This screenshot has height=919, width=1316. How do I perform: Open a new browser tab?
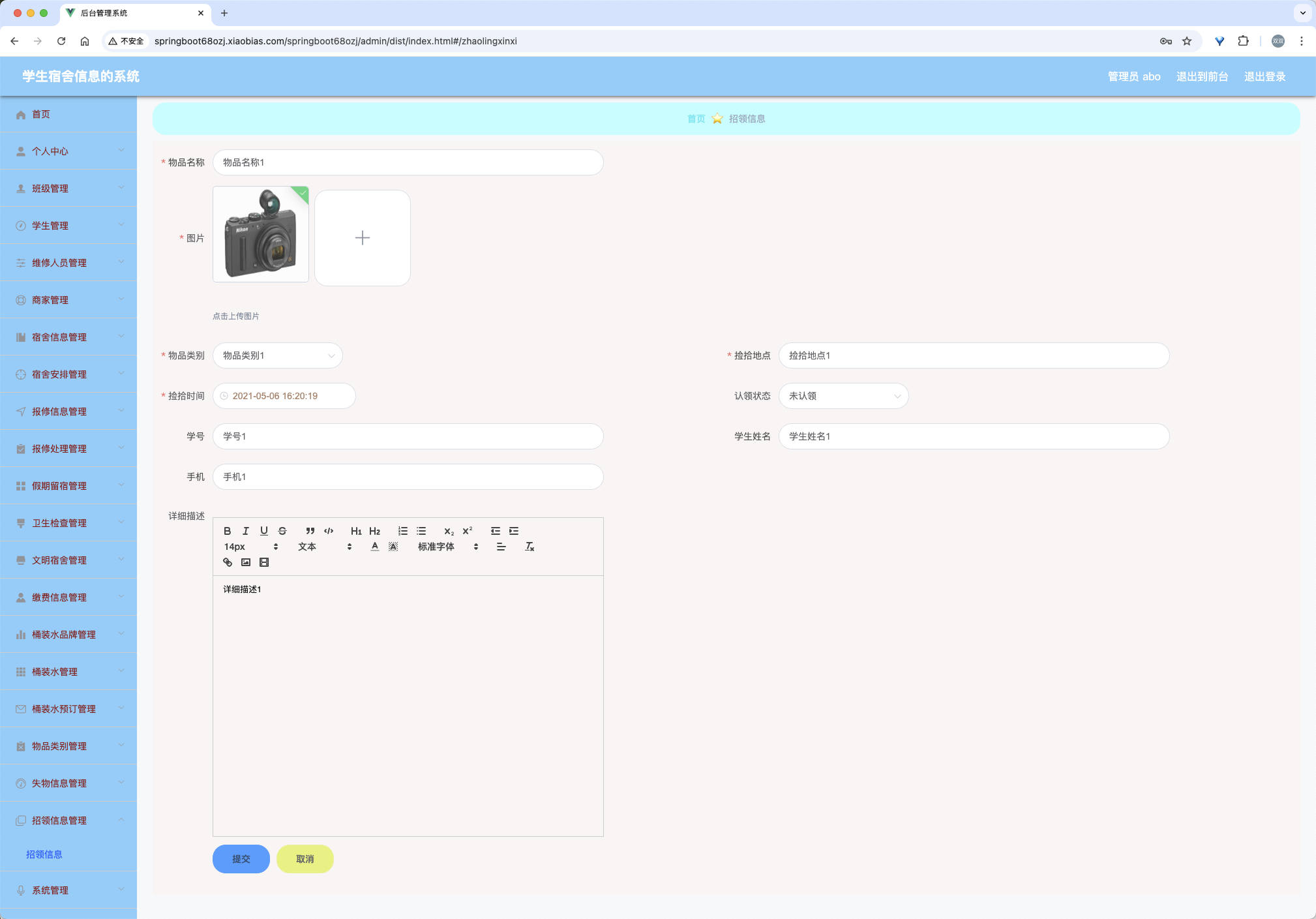pyautogui.click(x=224, y=13)
